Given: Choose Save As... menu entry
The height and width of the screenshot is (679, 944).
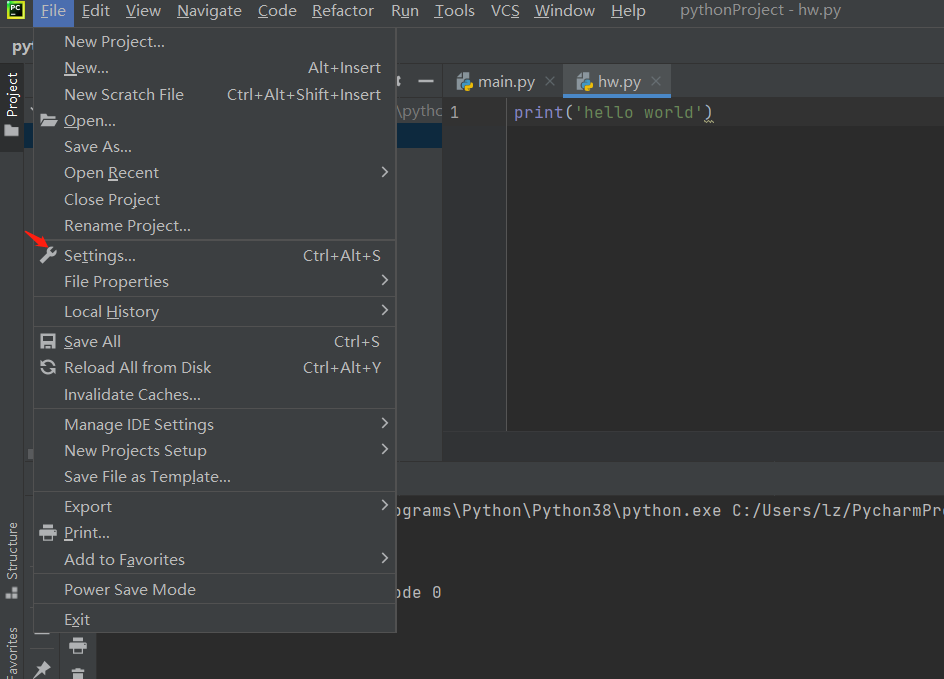Looking at the screenshot, I should [x=214, y=146].
